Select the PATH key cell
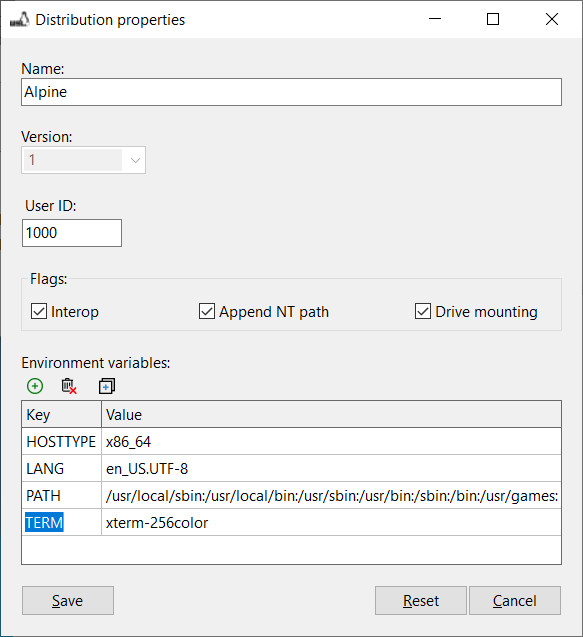 [x=61, y=496]
